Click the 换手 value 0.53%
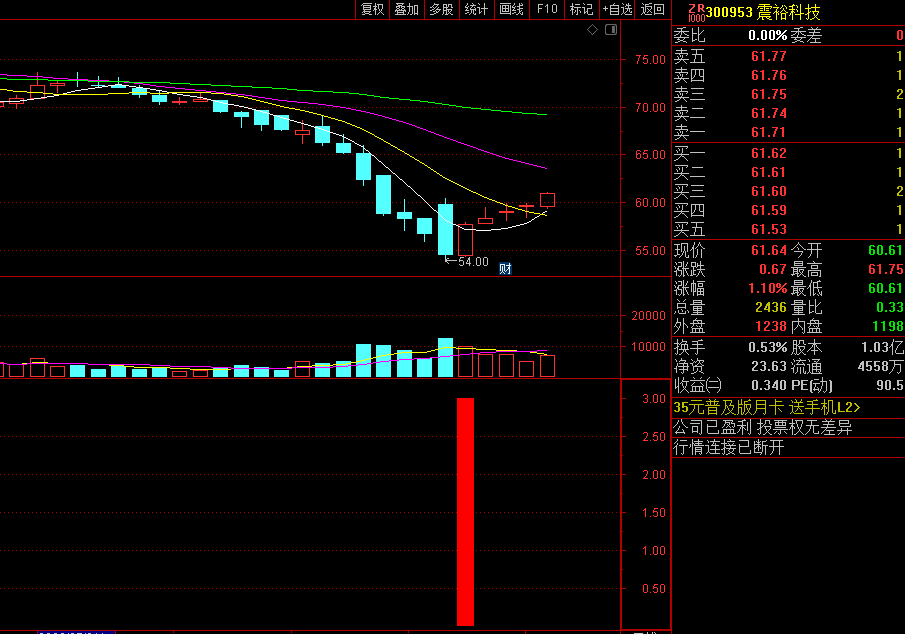Image resolution: width=905 pixels, height=634 pixels. [x=768, y=347]
